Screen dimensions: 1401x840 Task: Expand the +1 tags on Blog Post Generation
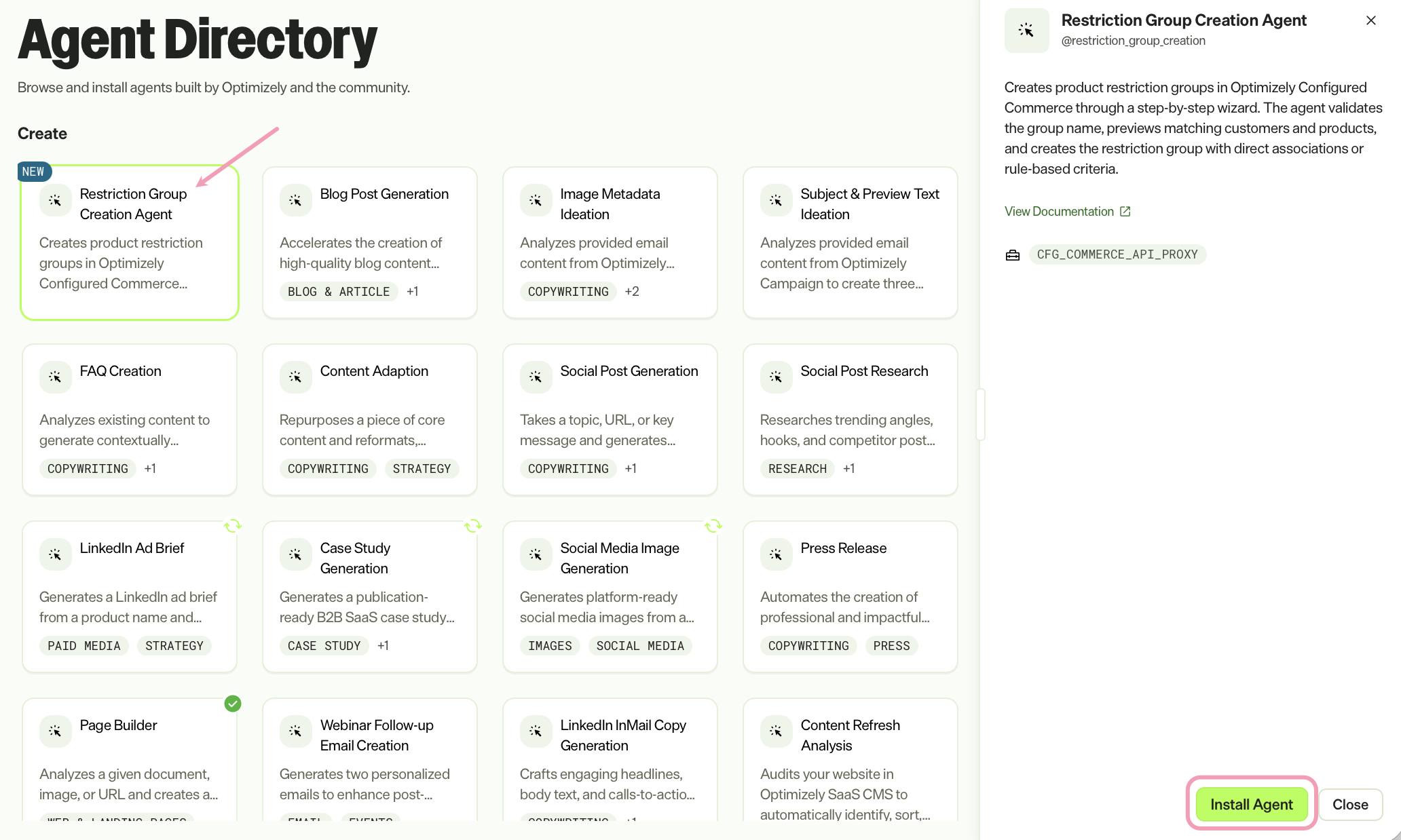(x=413, y=292)
